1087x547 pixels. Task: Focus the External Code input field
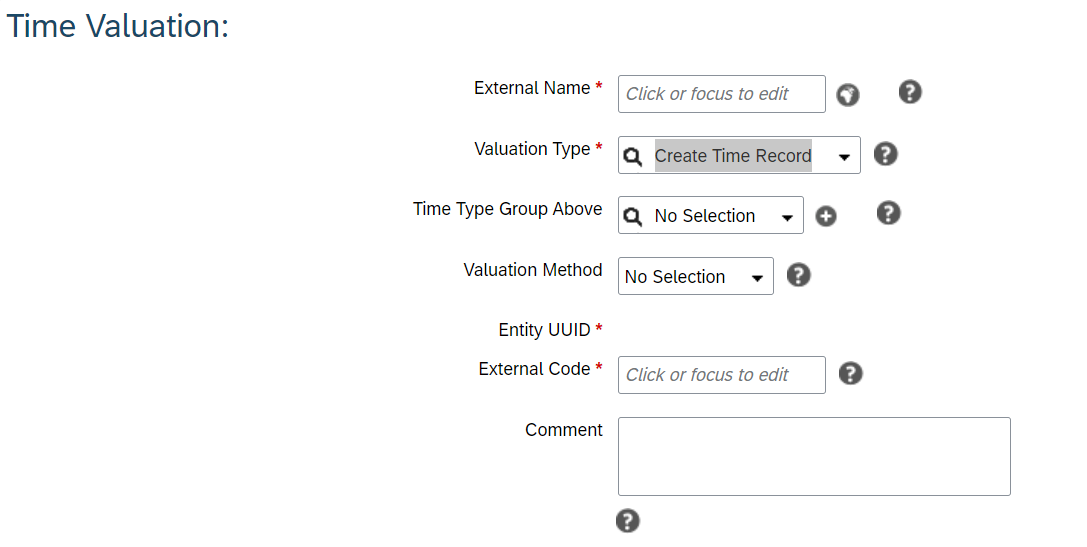click(x=722, y=374)
